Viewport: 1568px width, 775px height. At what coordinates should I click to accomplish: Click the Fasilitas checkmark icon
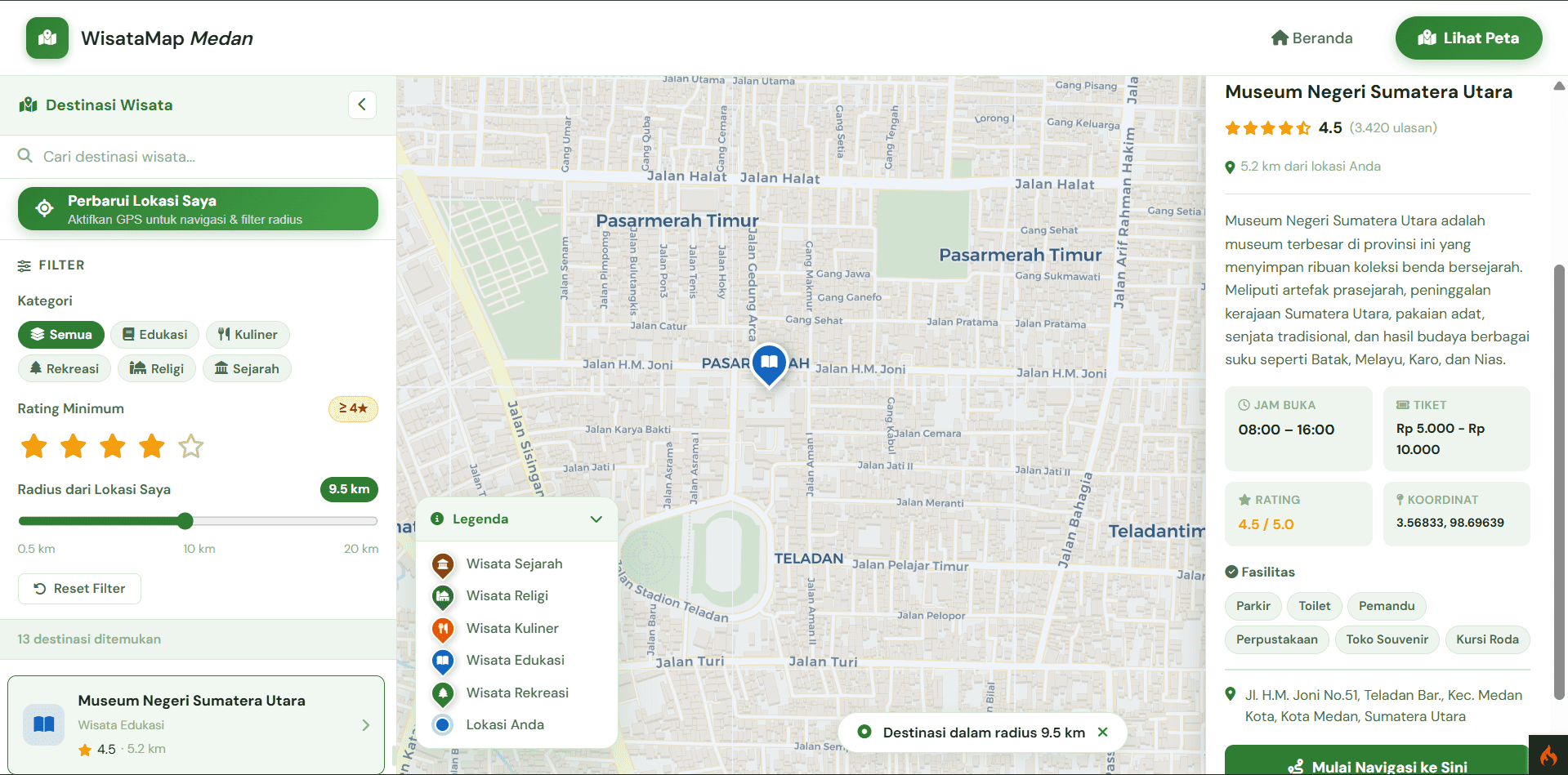point(1231,572)
